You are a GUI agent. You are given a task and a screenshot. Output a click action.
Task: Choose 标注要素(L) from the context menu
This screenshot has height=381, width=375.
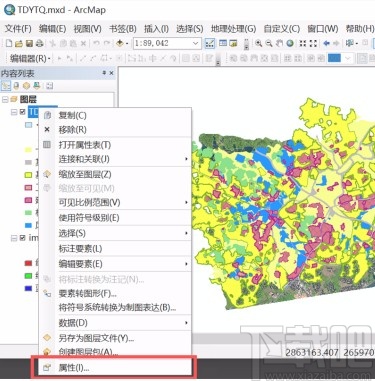(115, 249)
